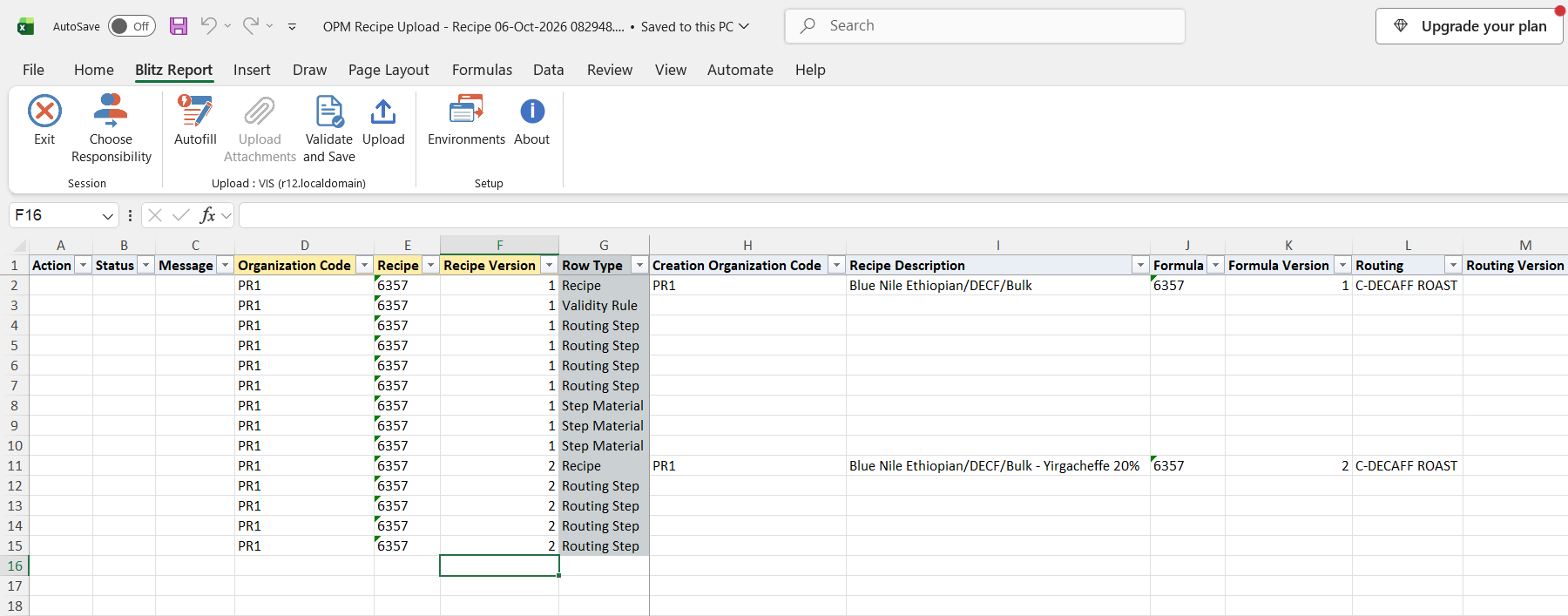Open the Formula Version filter dropdown
Viewport: 1568px width, 616px height.
coord(1342,265)
